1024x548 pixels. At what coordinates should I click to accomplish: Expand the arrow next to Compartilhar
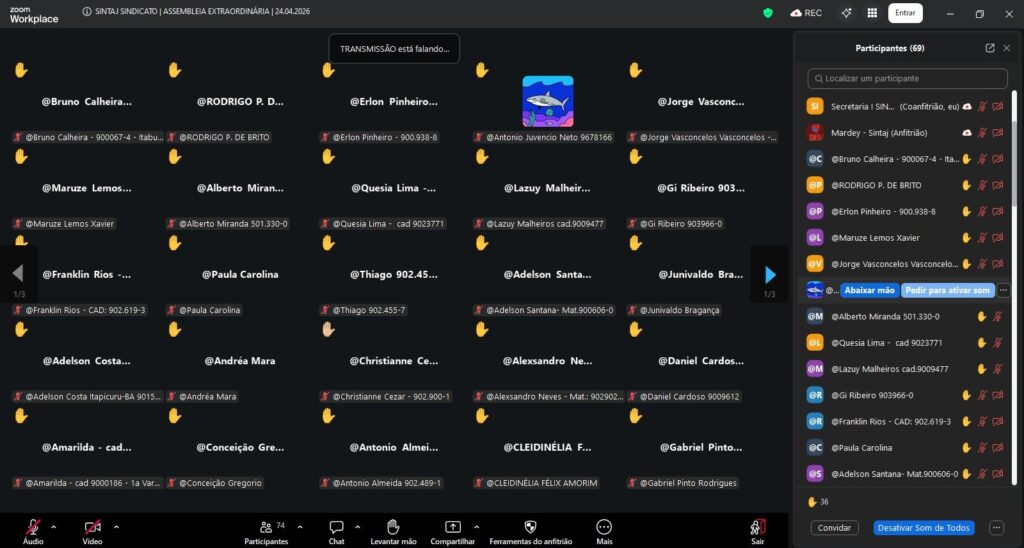click(x=476, y=526)
